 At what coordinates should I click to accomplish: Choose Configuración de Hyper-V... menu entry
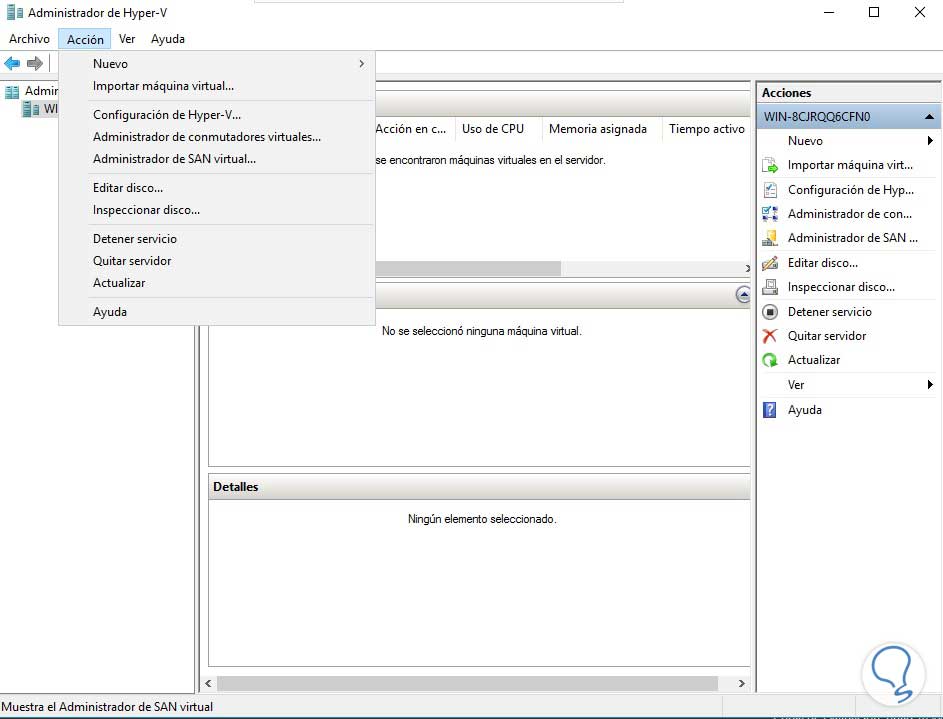[x=217, y=115]
